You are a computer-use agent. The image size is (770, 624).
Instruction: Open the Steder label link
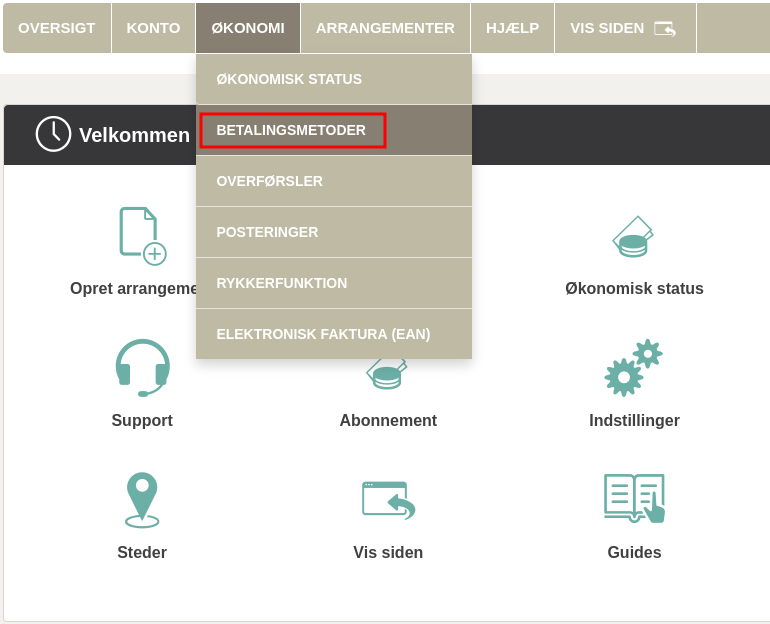pos(142,552)
